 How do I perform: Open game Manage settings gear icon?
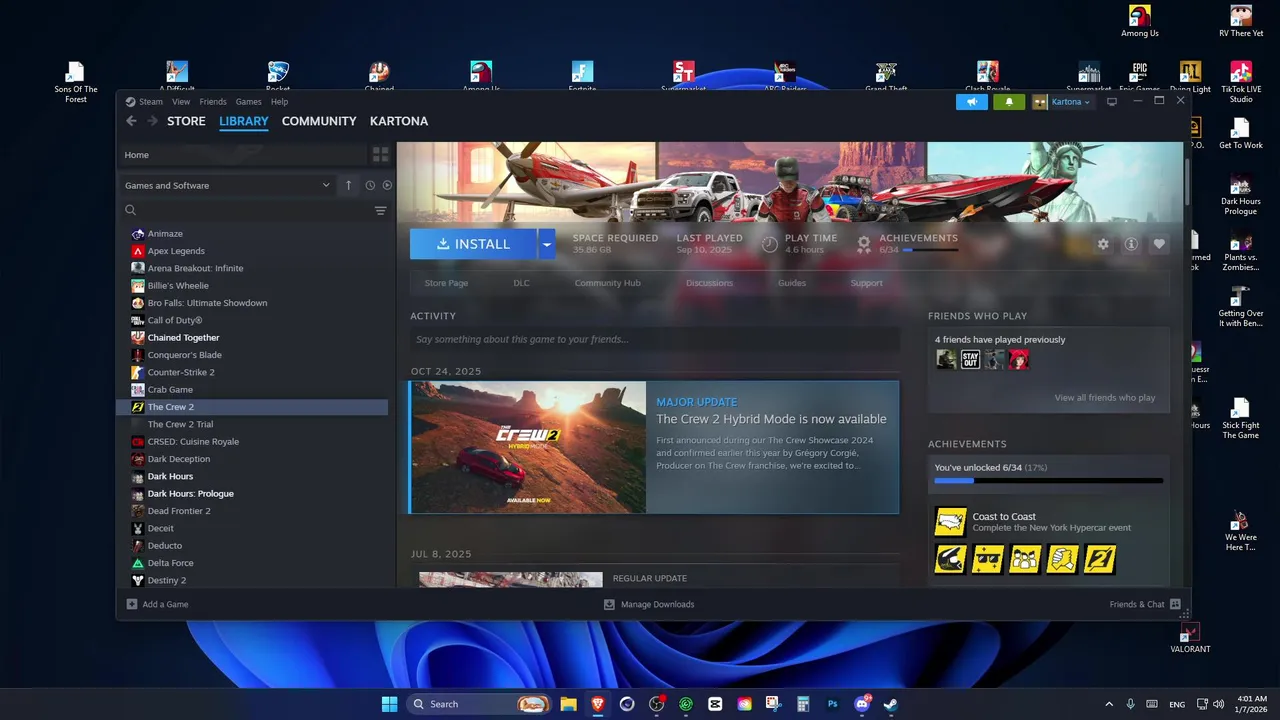pos(1103,244)
